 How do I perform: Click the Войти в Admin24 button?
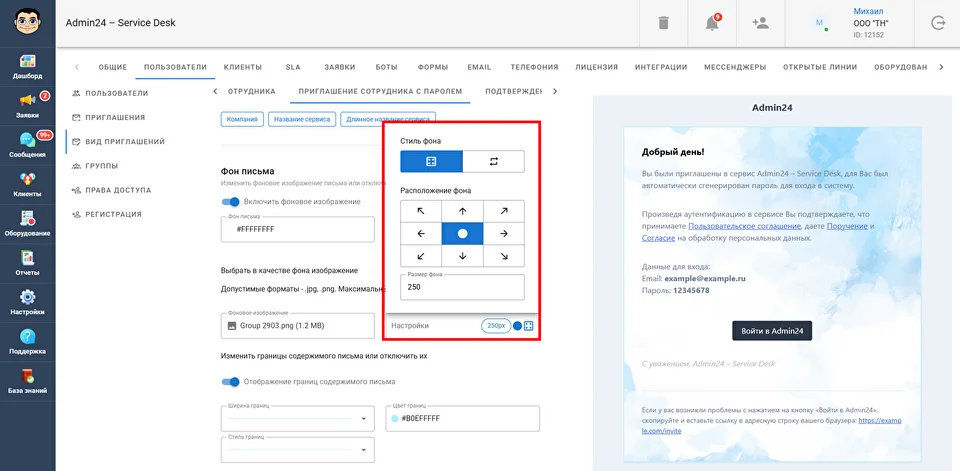(771, 330)
